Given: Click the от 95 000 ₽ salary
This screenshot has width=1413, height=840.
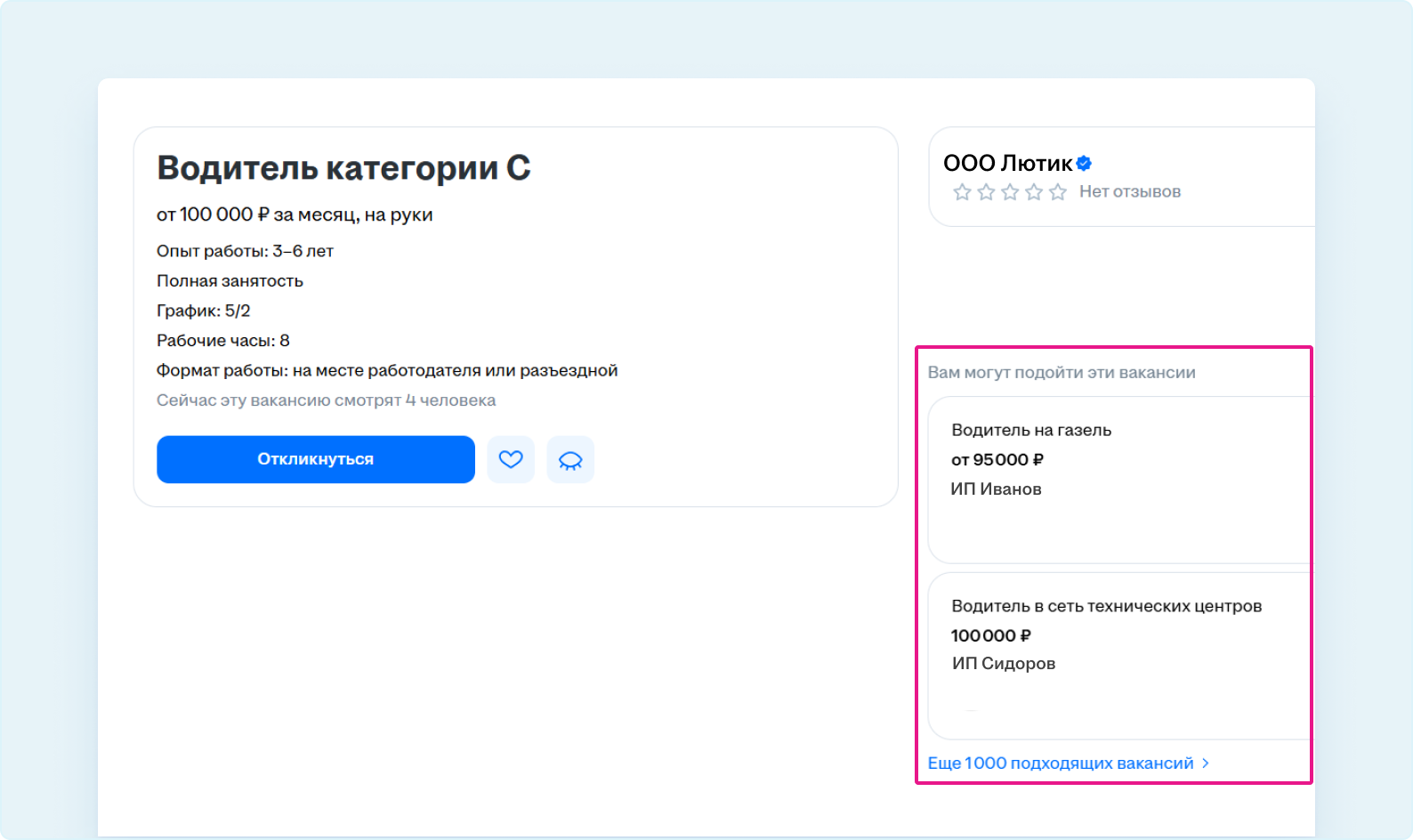Looking at the screenshot, I should pyautogui.click(x=997, y=459).
